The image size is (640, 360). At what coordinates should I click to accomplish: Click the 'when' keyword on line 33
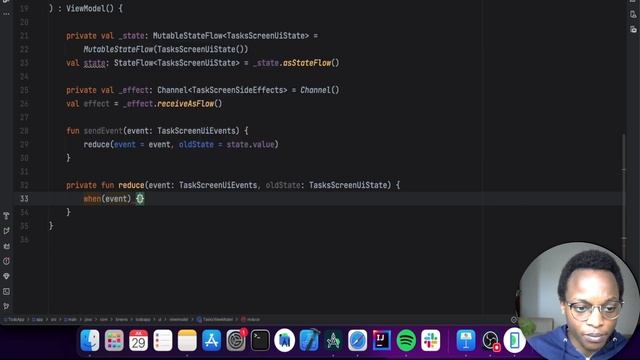tap(92, 199)
